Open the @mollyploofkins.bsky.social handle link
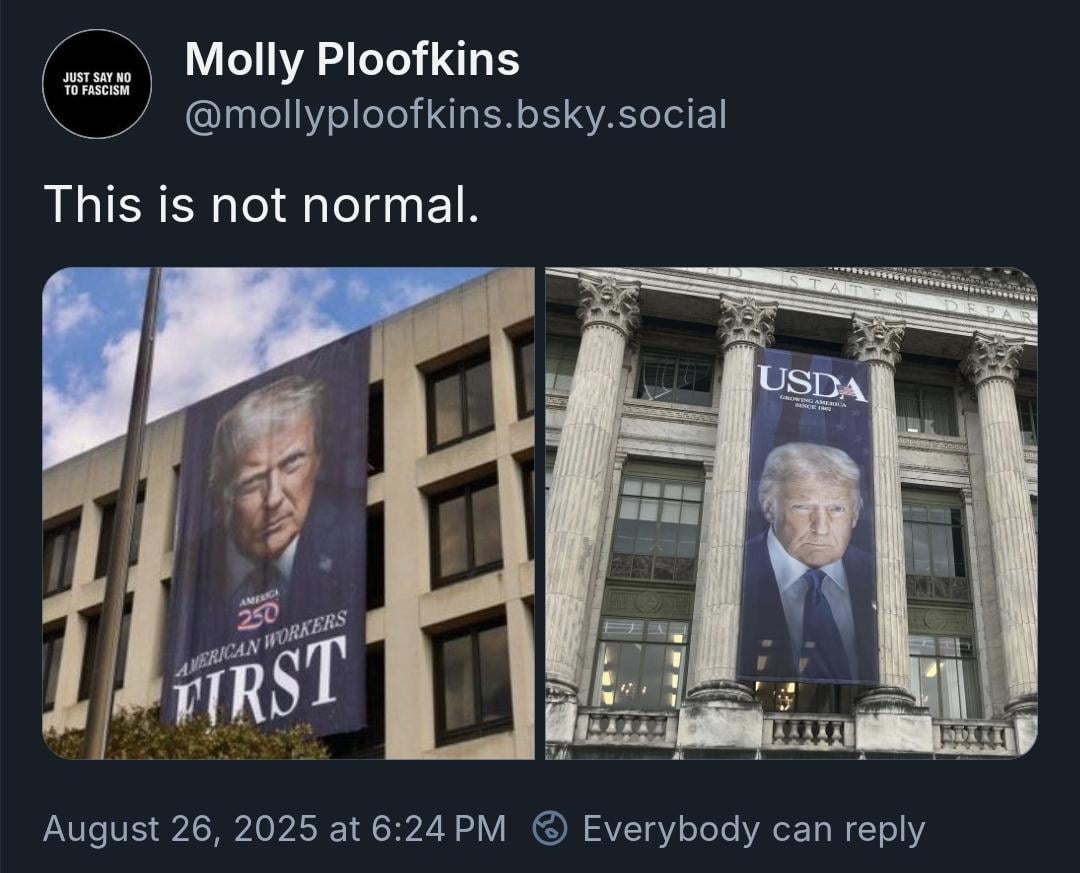The image size is (1080, 873). pyautogui.click(x=455, y=114)
